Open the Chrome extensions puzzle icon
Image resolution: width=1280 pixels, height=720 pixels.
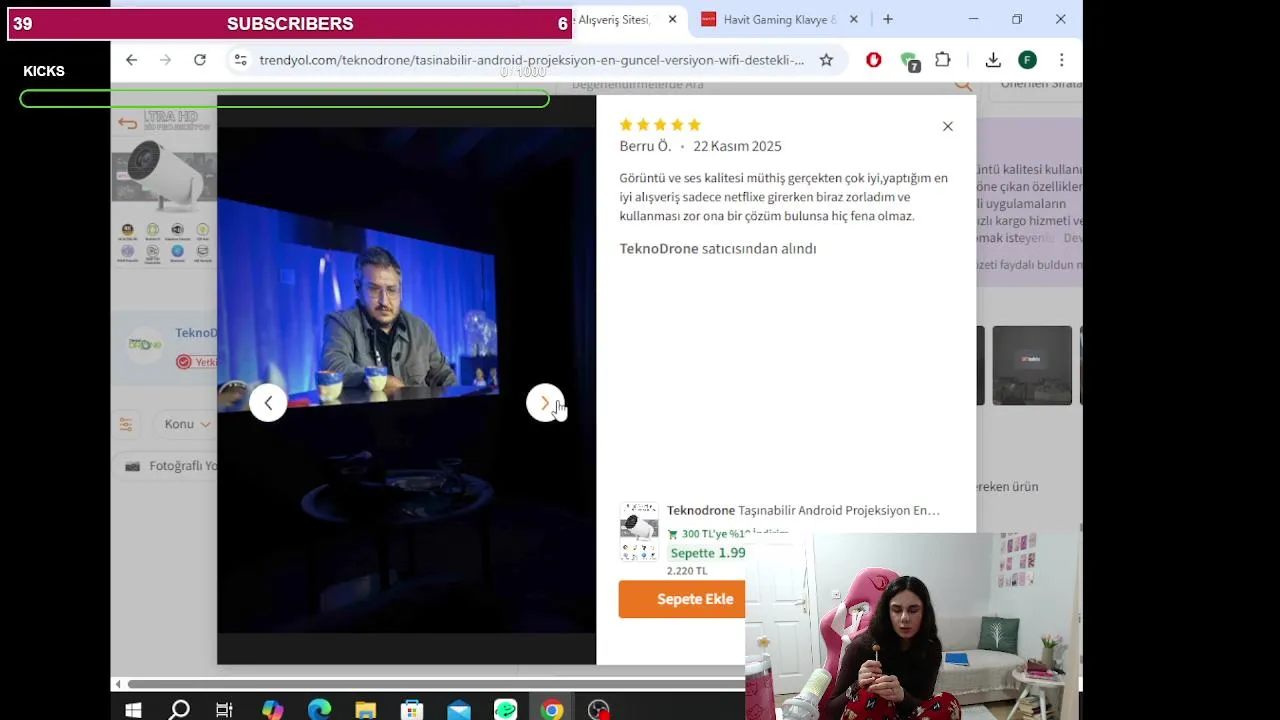pyautogui.click(x=943, y=60)
